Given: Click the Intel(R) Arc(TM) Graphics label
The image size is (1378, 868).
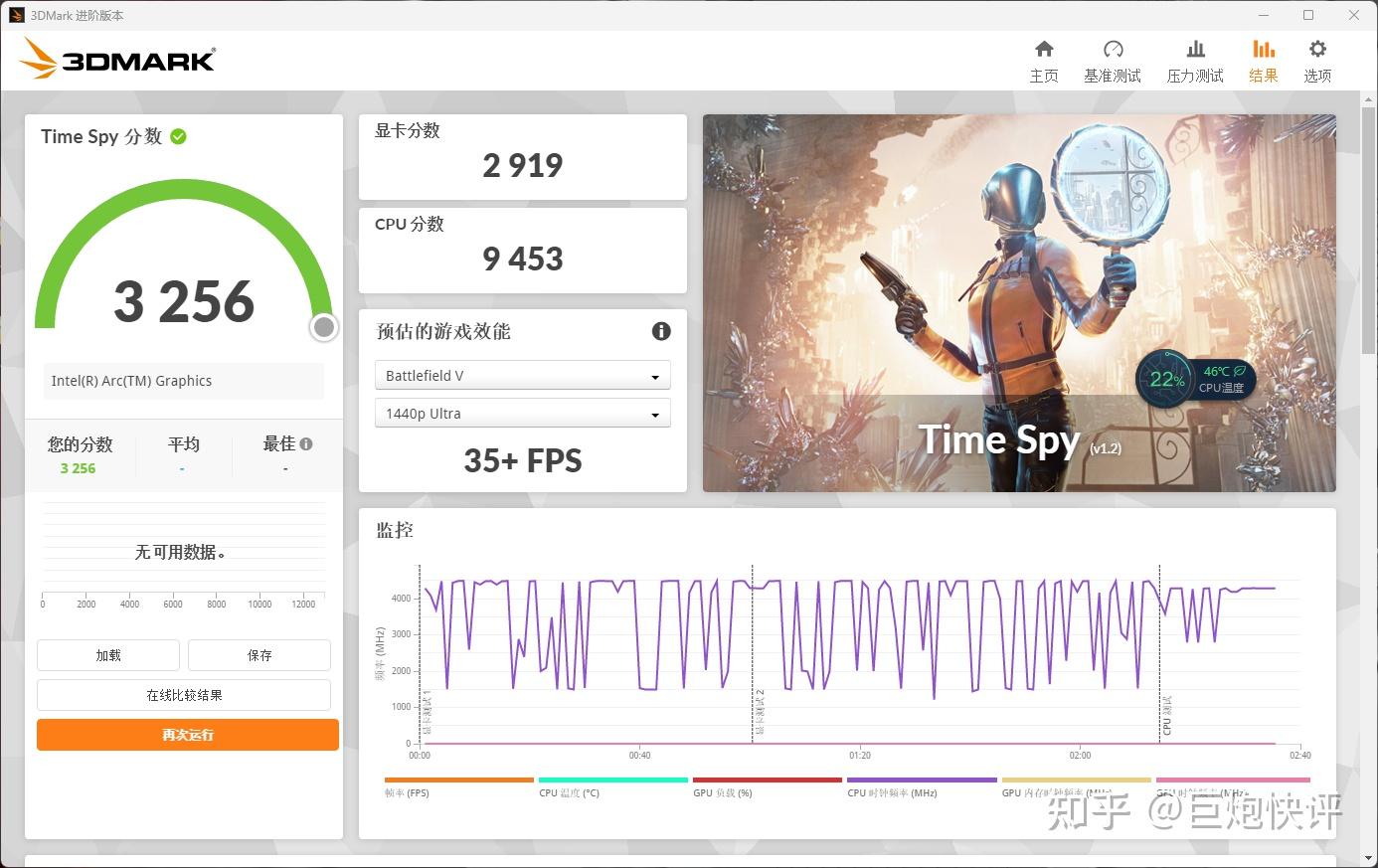Looking at the screenshot, I should coord(131,381).
